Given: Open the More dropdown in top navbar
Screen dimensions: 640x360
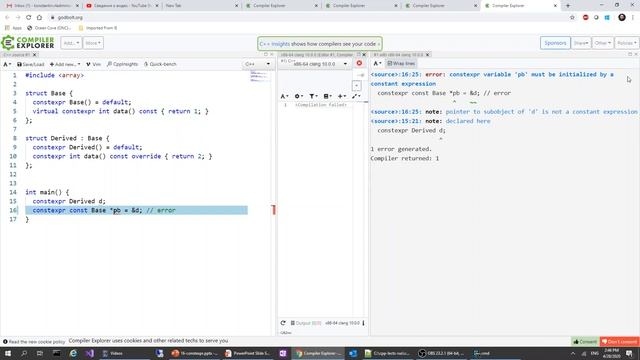Looking at the screenshot, I should (93, 43).
